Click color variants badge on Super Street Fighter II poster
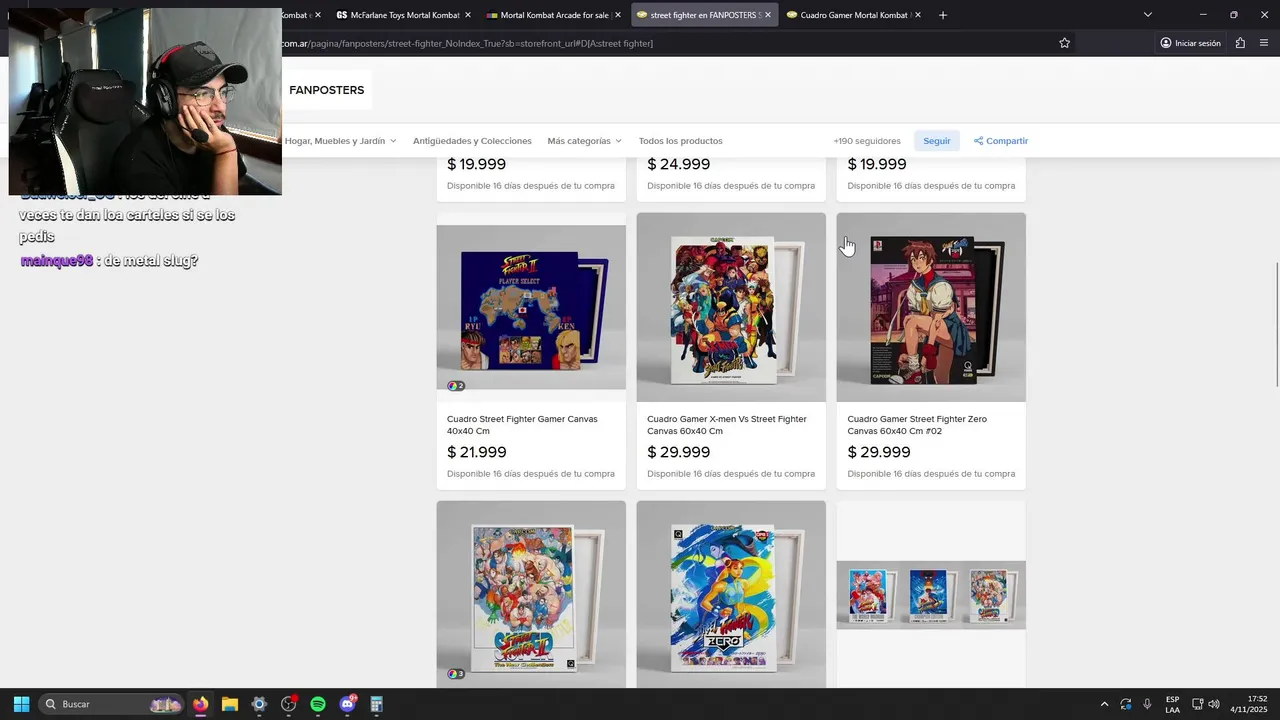The height and width of the screenshot is (720, 1280). [x=456, y=674]
